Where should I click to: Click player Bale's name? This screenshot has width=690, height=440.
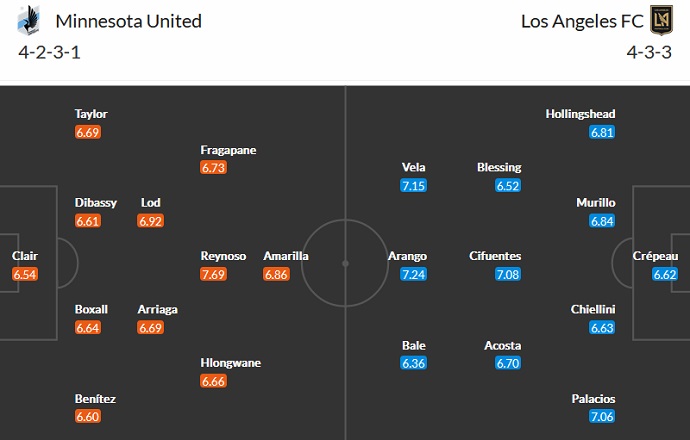pyautogui.click(x=414, y=345)
